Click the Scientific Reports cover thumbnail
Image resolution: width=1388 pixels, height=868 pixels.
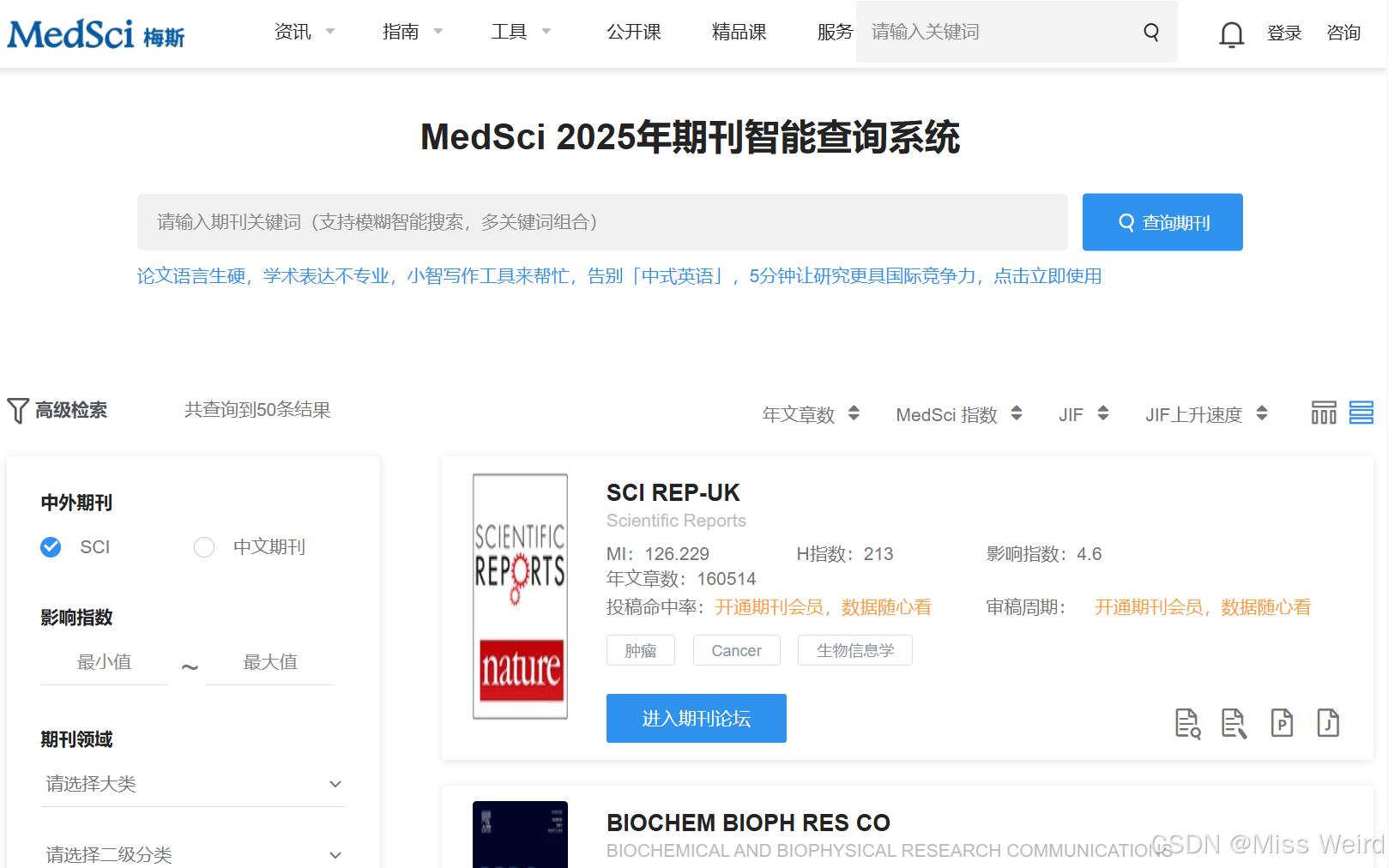520,596
